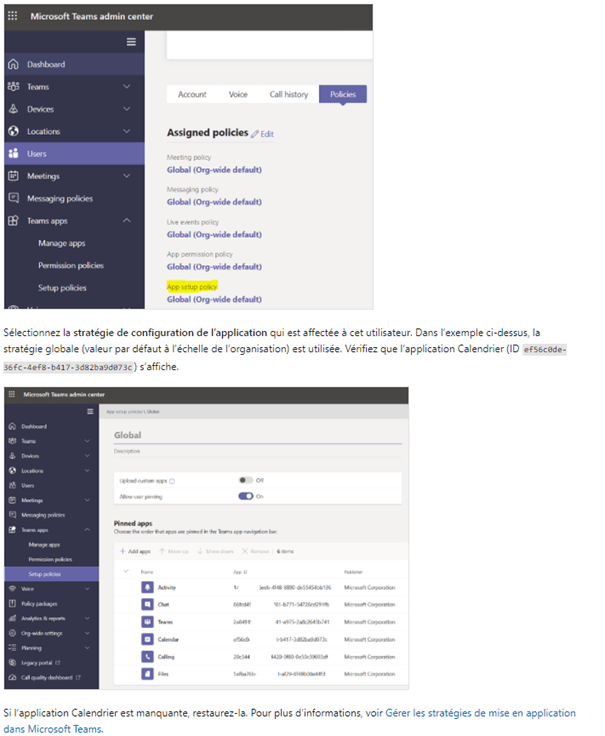Enable the Upload custom apps toggle
The image size is (605, 736).
coord(245,480)
